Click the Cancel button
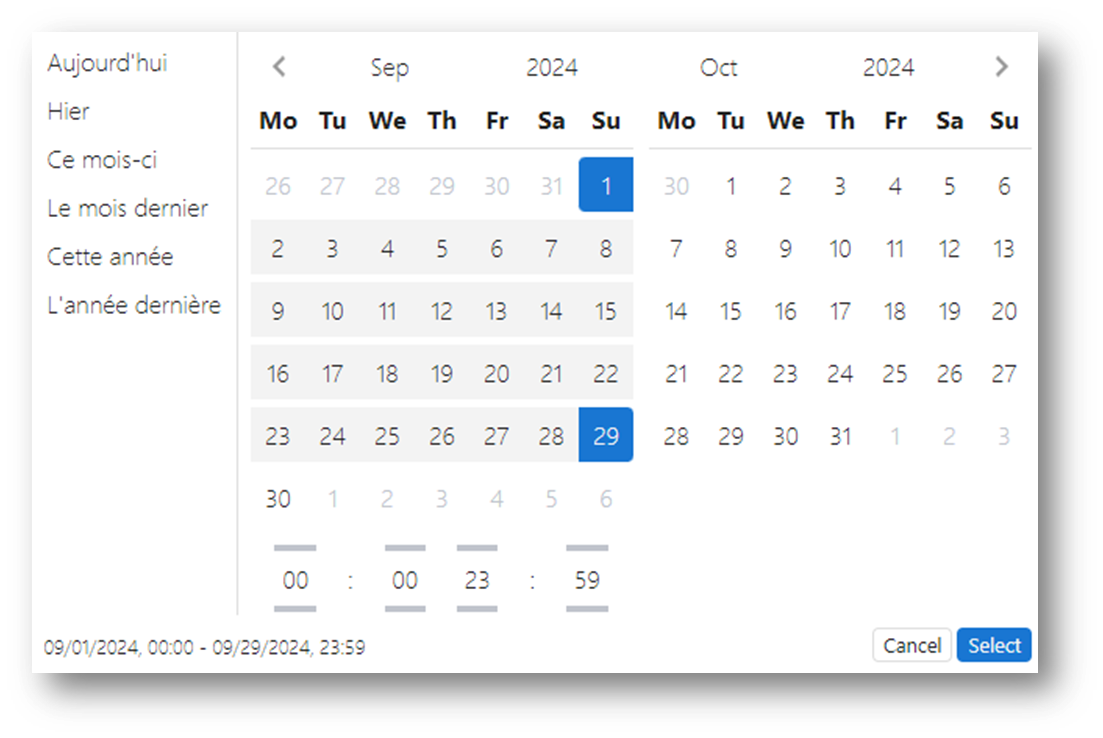Image resolution: width=1103 pixels, height=738 pixels. pyautogui.click(x=912, y=645)
